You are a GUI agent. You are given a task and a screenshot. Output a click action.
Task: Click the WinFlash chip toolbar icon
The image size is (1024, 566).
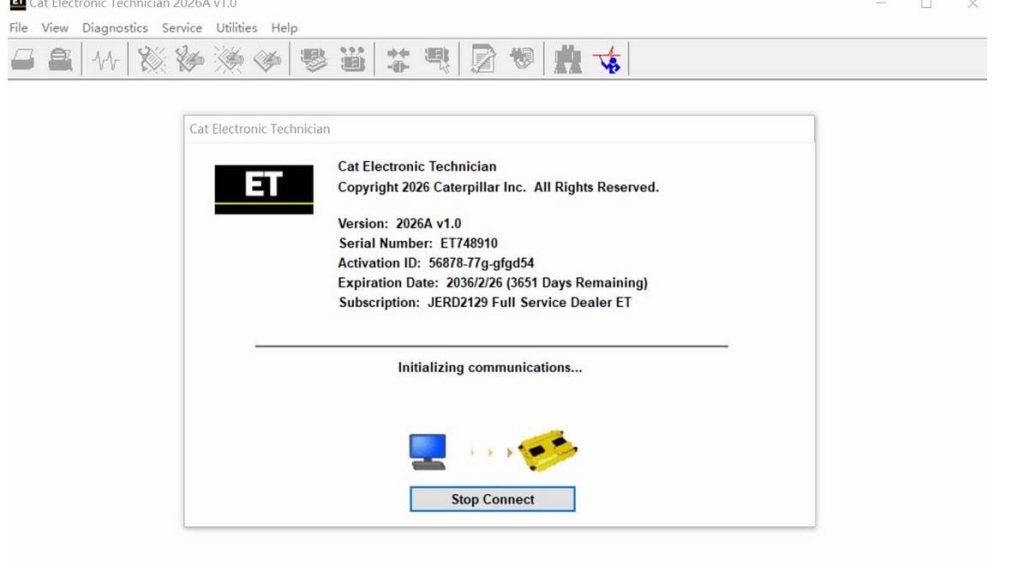tap(521, 59)
